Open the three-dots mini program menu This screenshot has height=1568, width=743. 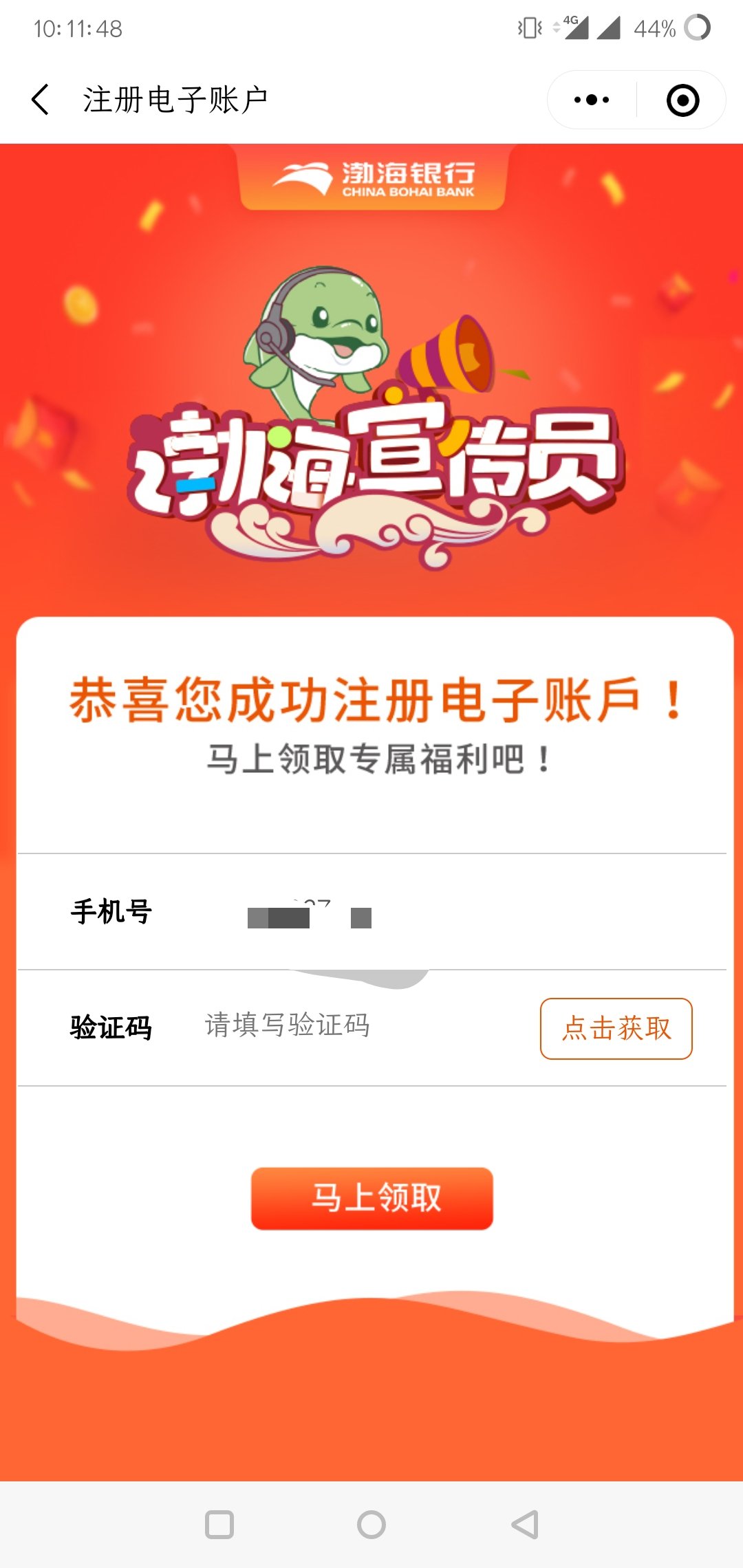(x=592, y=100)
